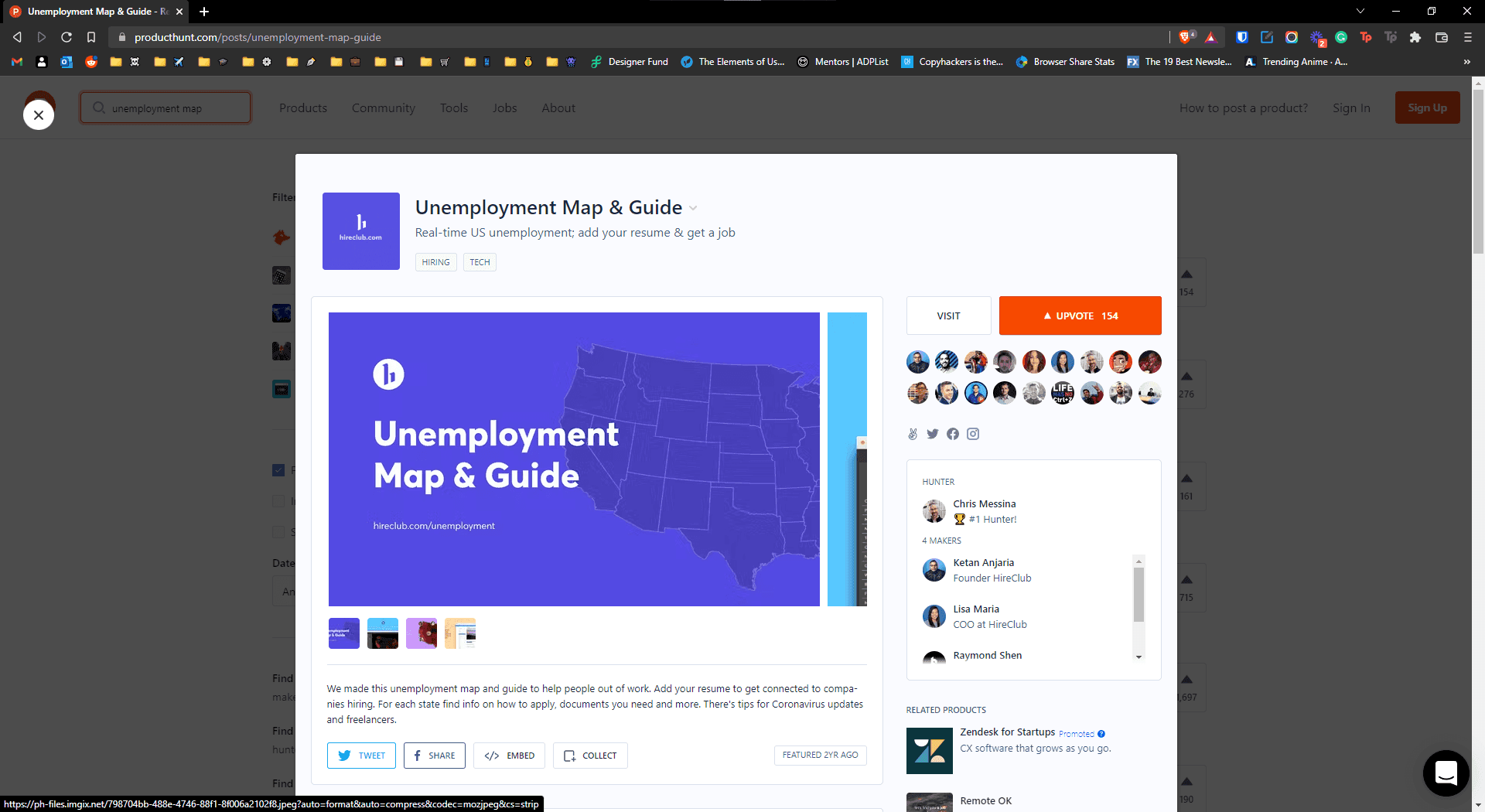
Task: Select the first purple gallery thumbnail
Action: (x=343, y=633)
